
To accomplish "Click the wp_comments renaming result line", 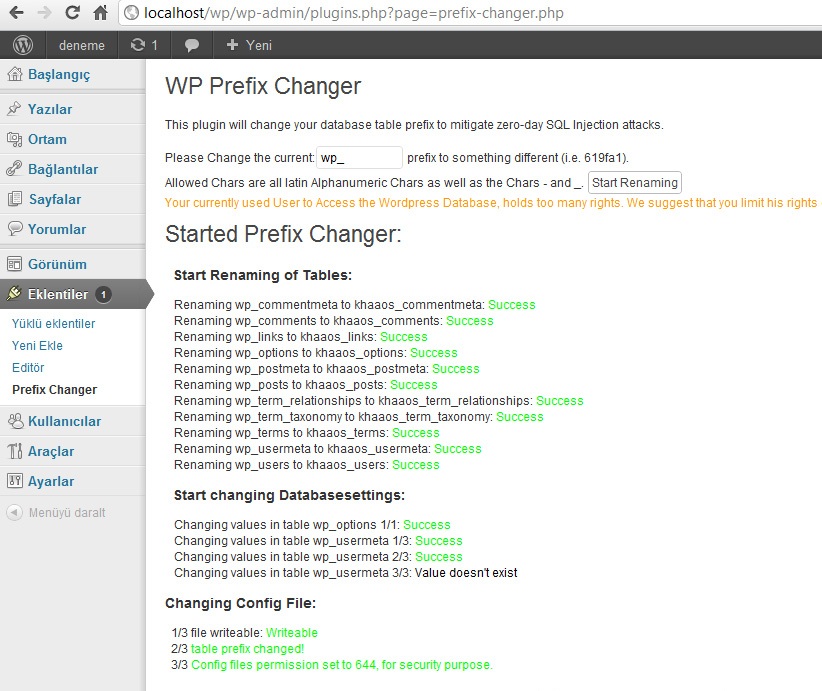I will [x=333, y=320].
